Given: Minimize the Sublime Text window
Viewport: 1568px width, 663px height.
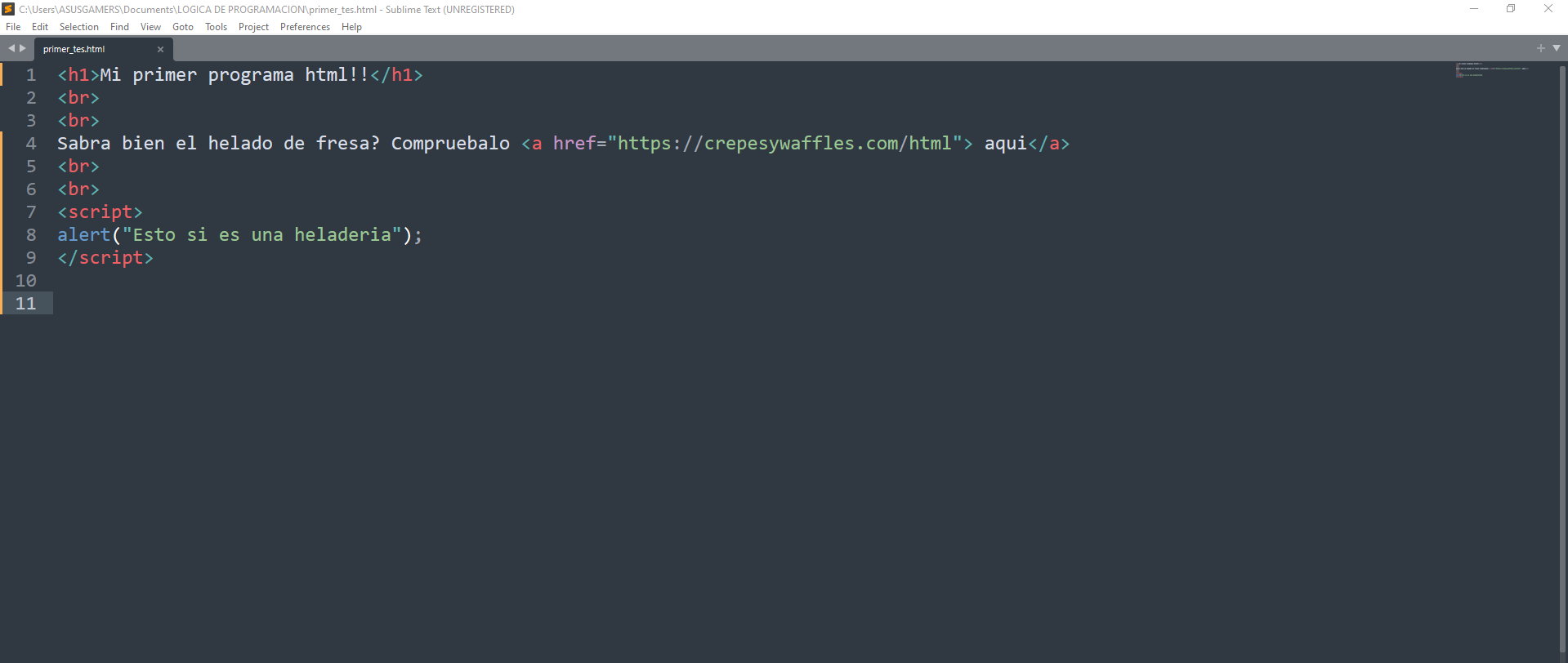Looking at the screenshot, I should tap(1474, 9).
